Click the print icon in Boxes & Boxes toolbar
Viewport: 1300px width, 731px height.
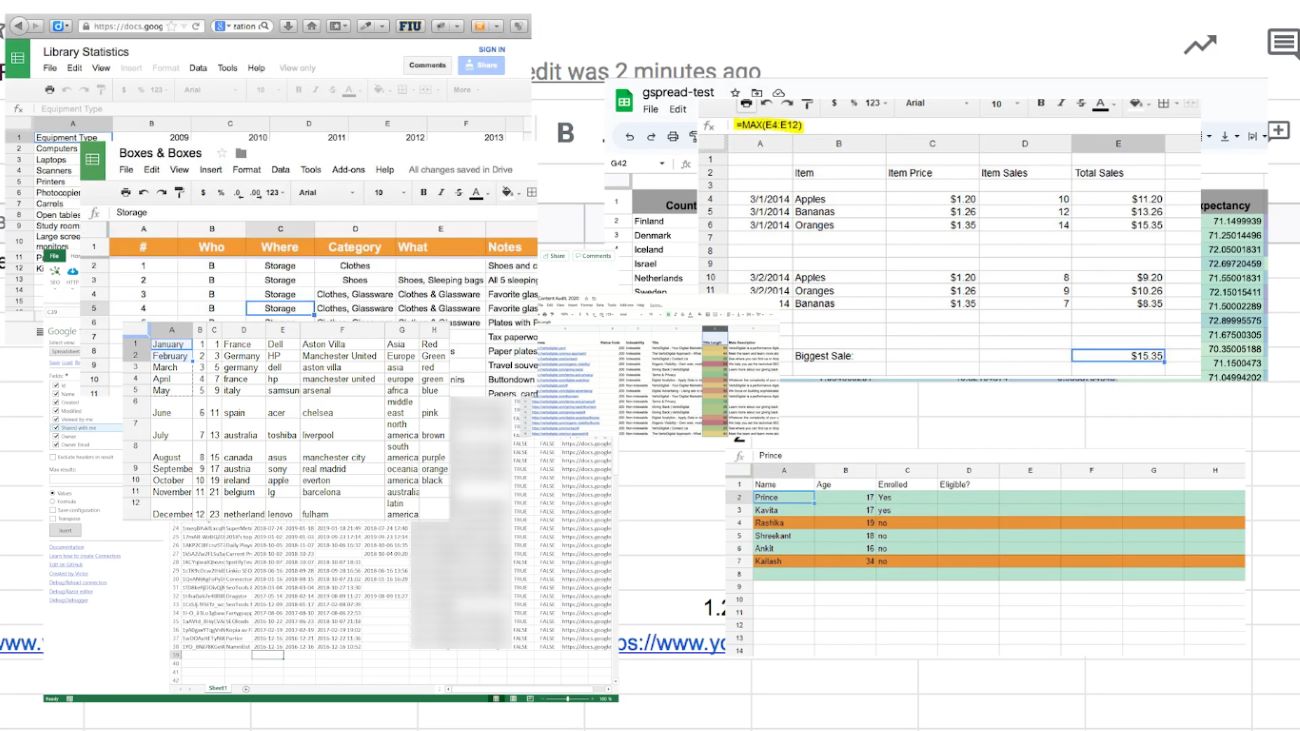(x=125, y=193)
